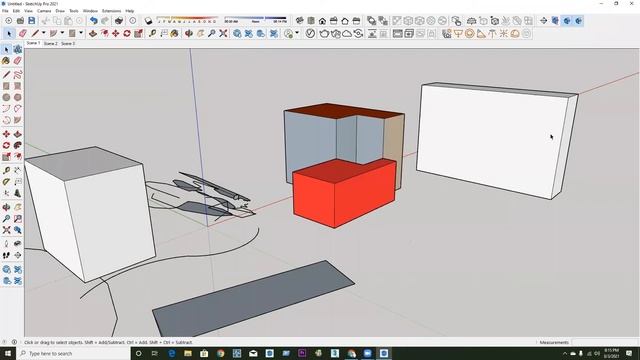Select Rotate tool in the top horizontal toolbar
This screenshot has height=360, width=640.
[x=127, y=33]
